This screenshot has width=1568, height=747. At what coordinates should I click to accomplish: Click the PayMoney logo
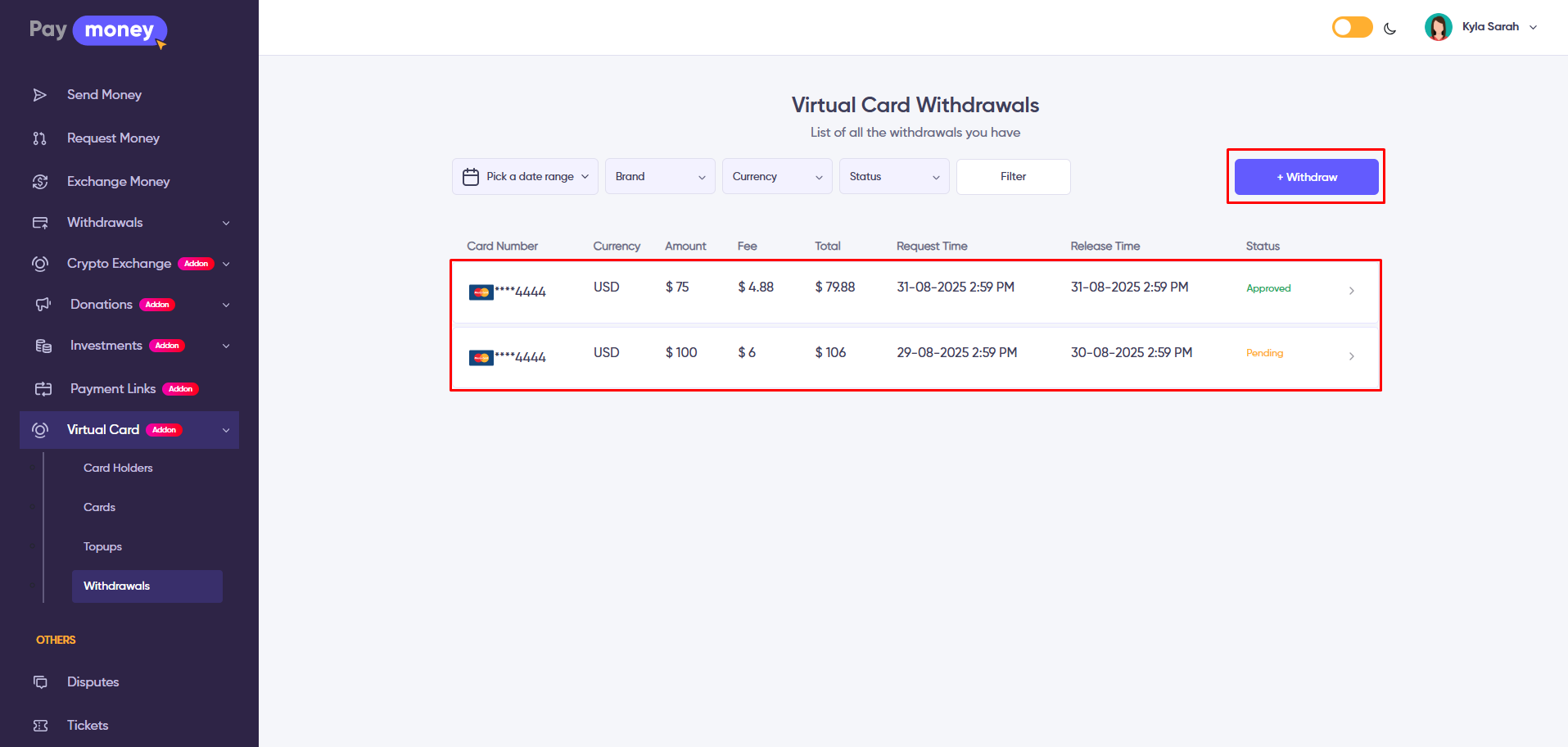[97, 30]
